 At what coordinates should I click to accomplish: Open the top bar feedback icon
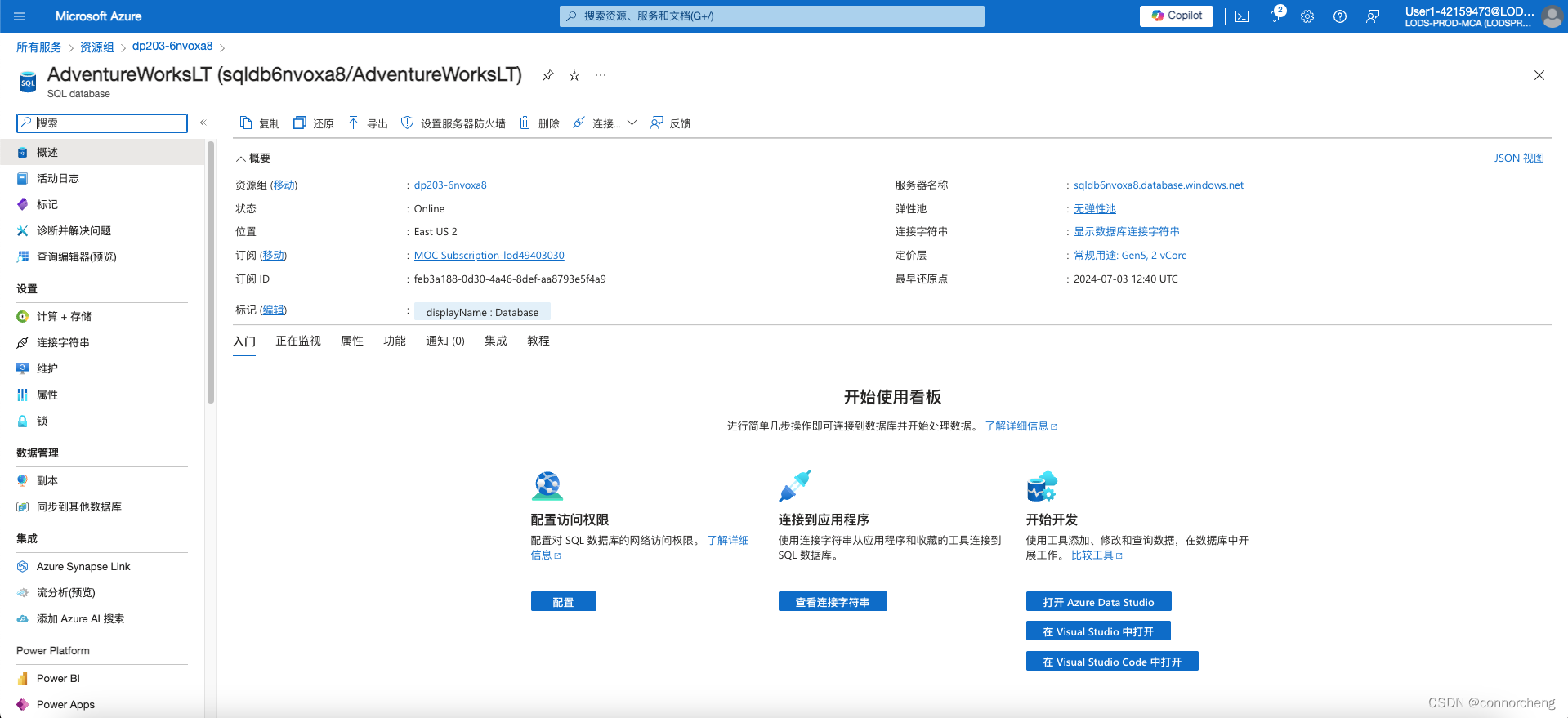1373,16
